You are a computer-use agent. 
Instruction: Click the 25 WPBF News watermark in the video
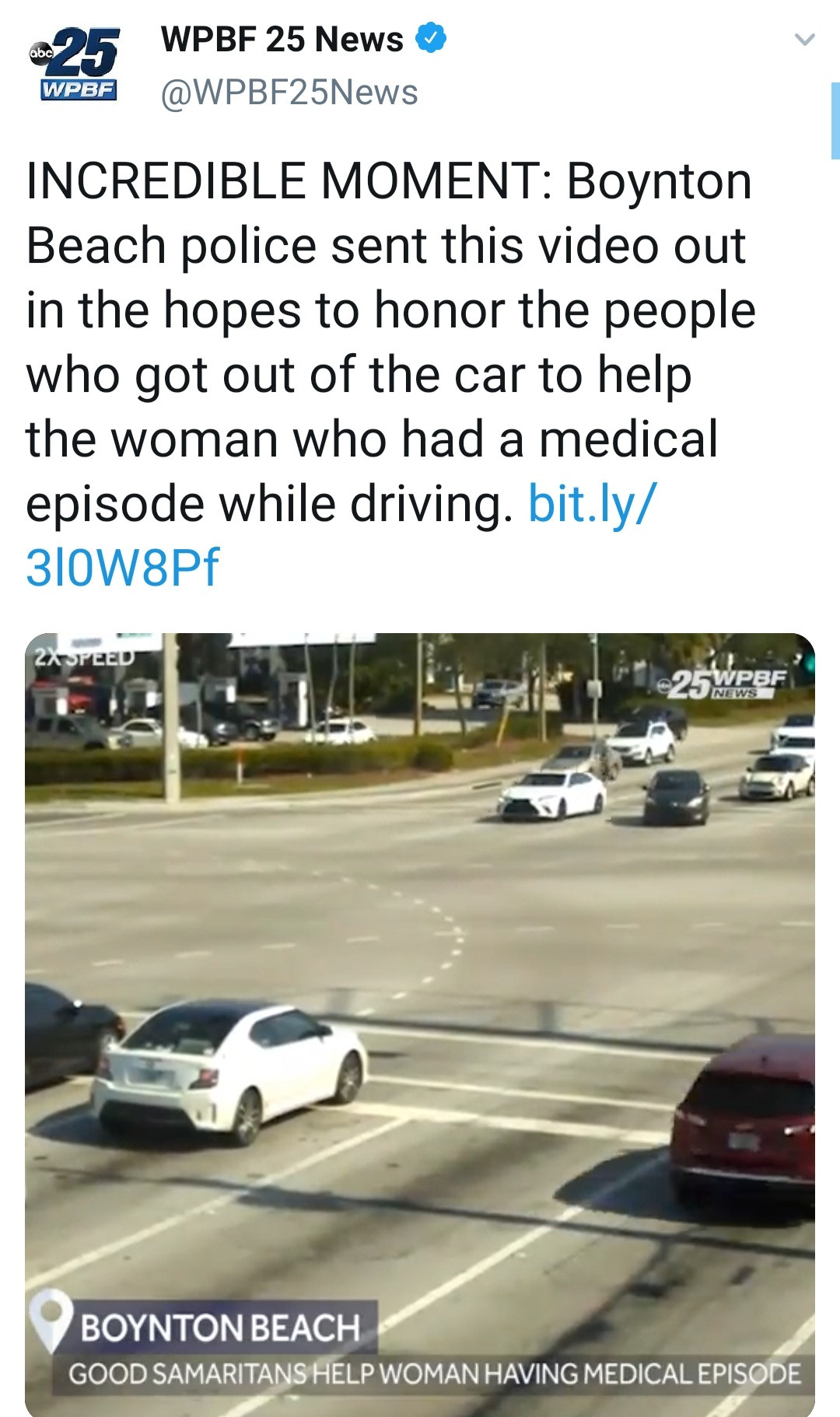click(722, 683)
